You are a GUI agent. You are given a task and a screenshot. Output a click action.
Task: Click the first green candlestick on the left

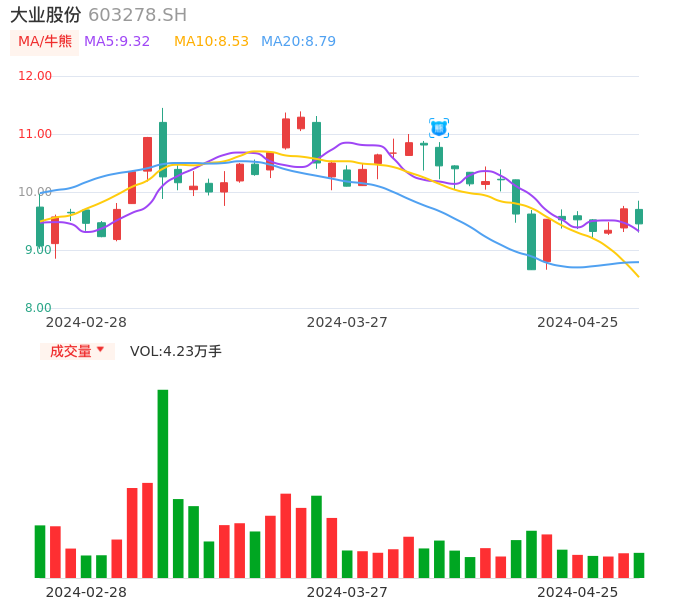40,226
